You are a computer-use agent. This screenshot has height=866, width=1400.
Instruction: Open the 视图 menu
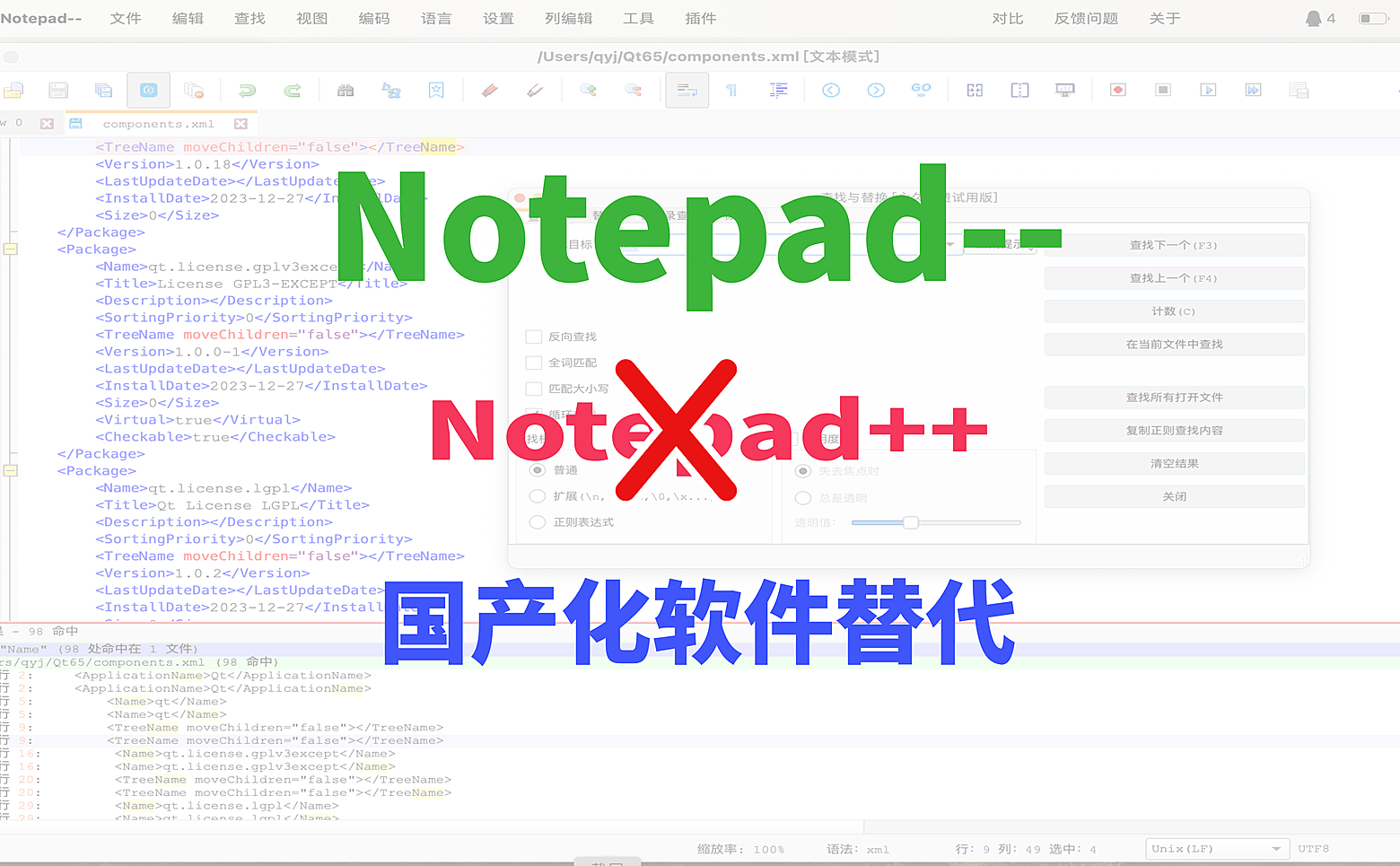pyautogui.click(x=311, y=18)
